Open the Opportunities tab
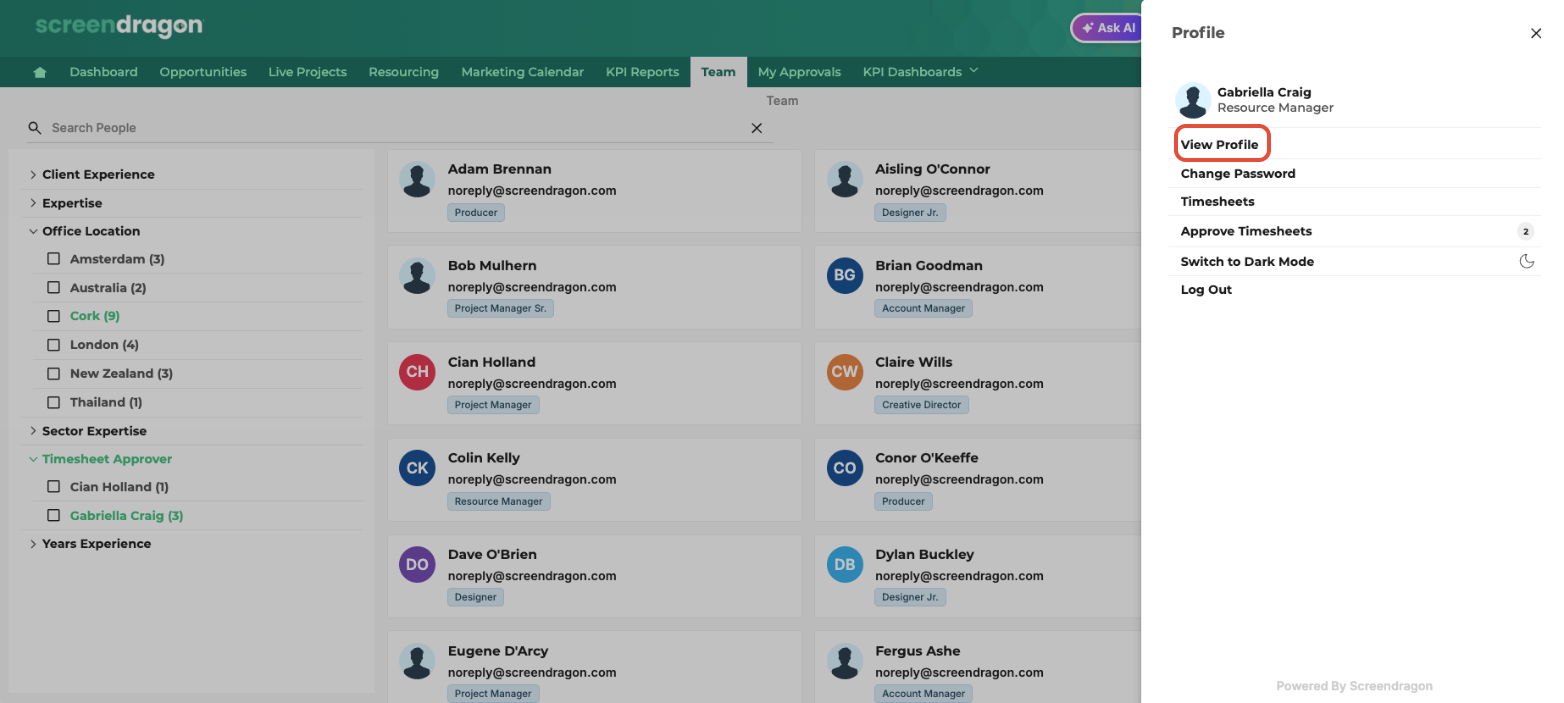Screen dimensions: 1564x703 pyautogui.click(x=203, y=72)
